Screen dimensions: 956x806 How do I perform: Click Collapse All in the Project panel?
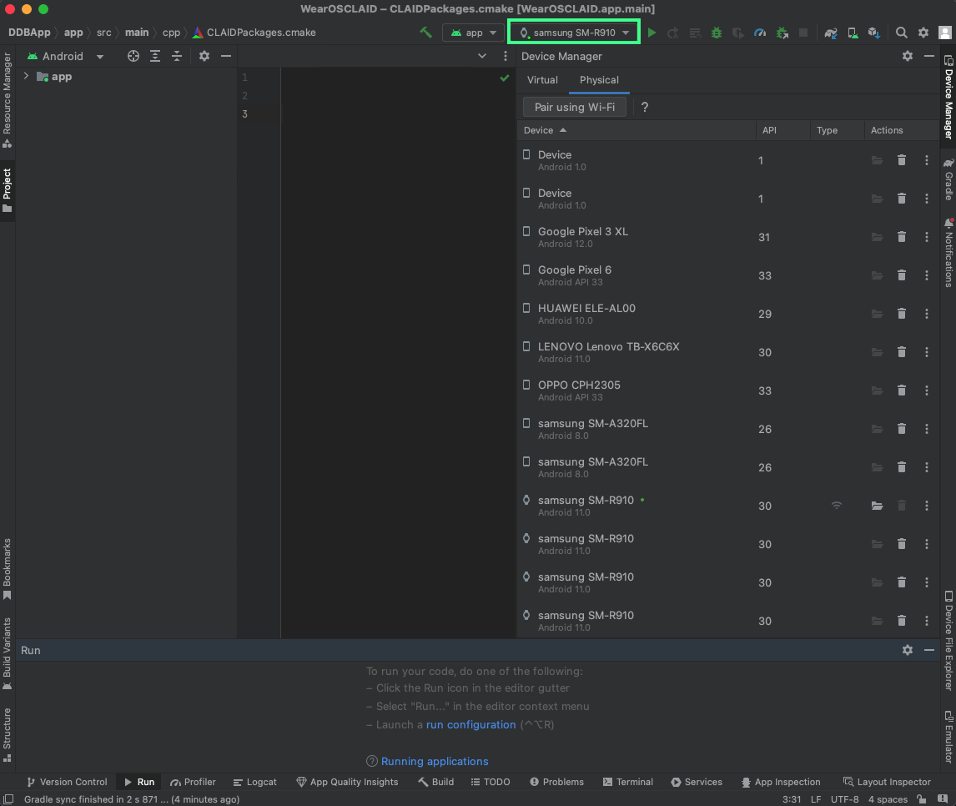pos(177,56)
